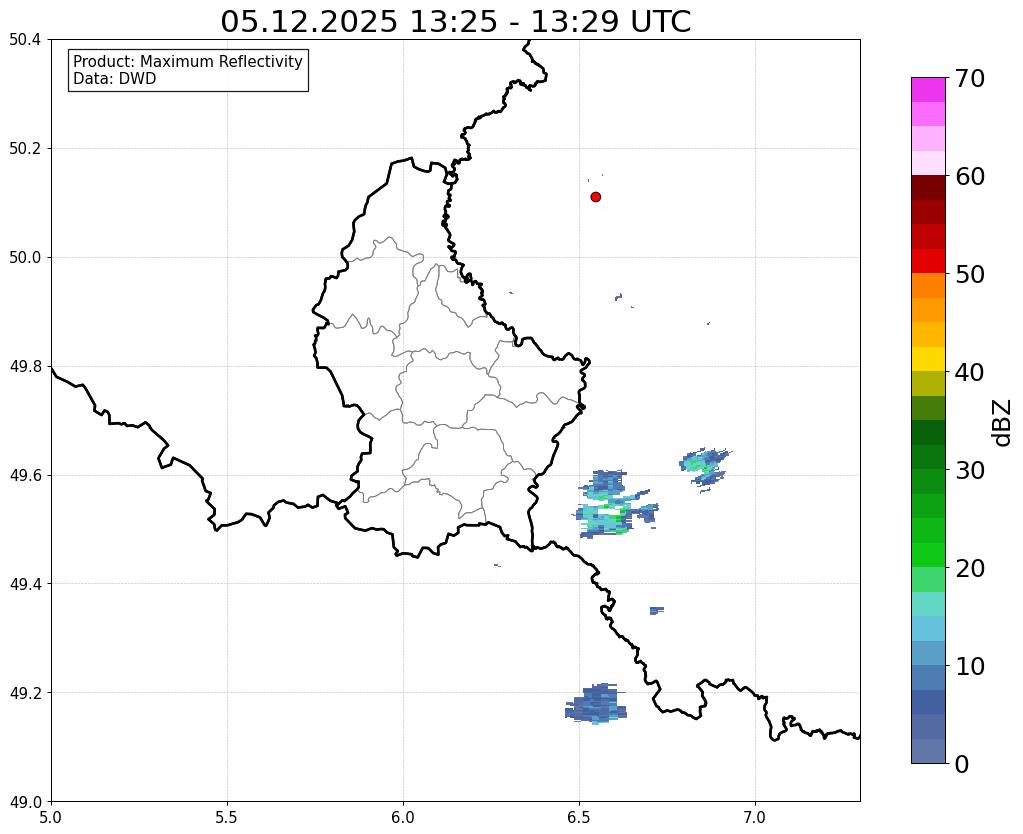
Task: Click longitude axis label 5.0
Action: [51, 818]
